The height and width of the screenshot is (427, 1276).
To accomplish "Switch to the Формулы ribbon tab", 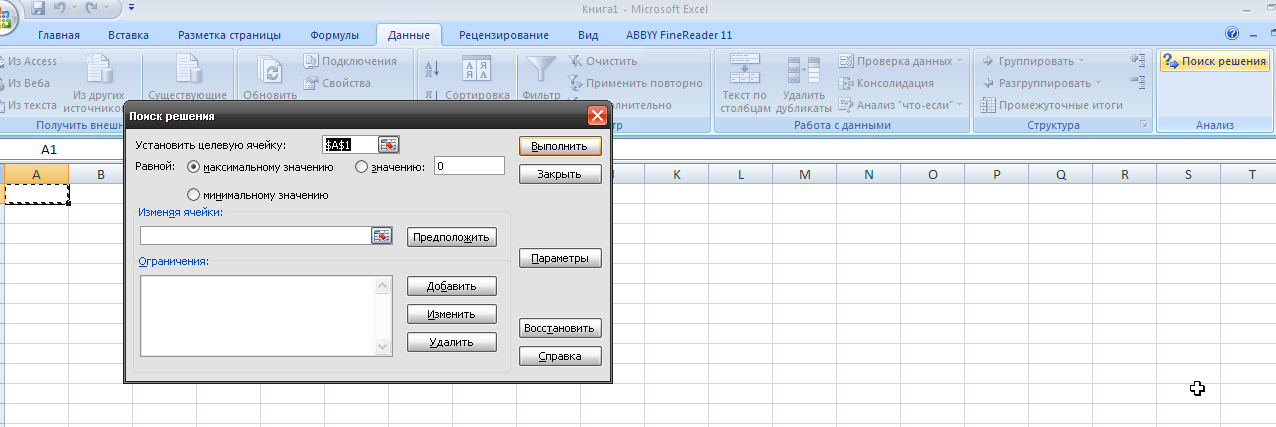I will coord(334,35).
